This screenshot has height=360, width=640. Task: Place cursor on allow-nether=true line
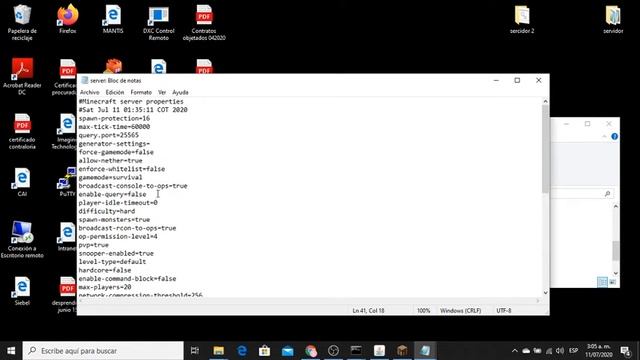coord(111,161)
